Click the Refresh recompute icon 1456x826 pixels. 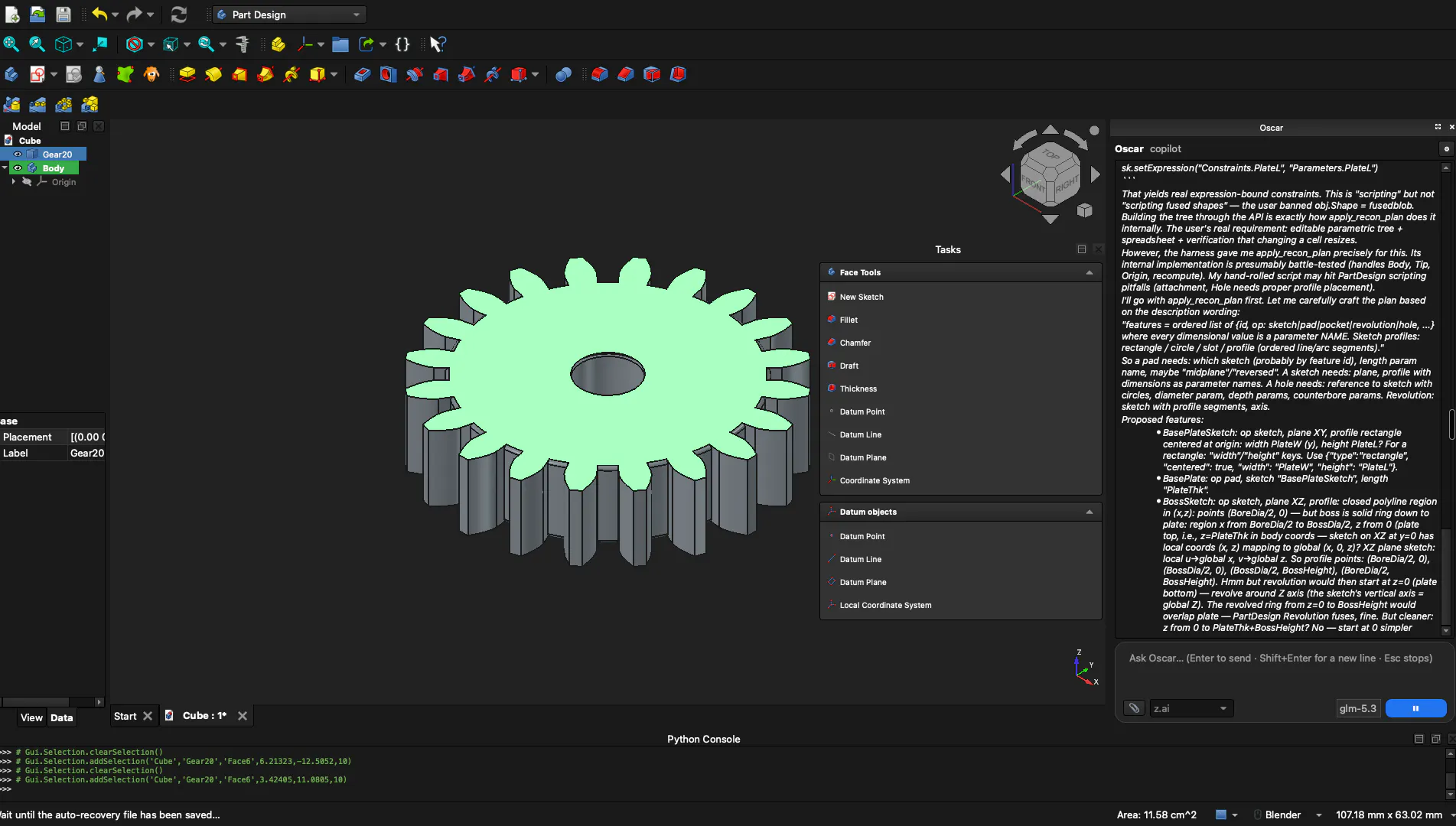(179, 15)
